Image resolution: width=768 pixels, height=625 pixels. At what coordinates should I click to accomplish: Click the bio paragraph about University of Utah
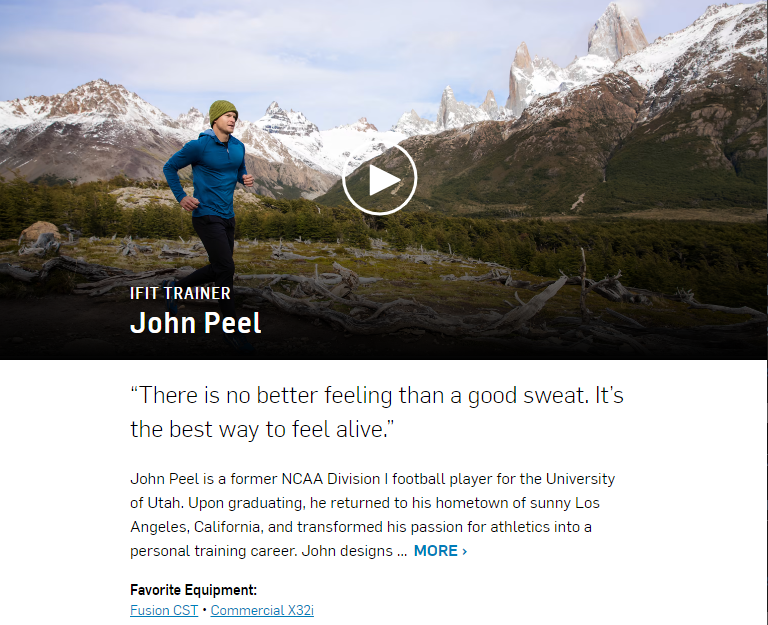(373, 514)
